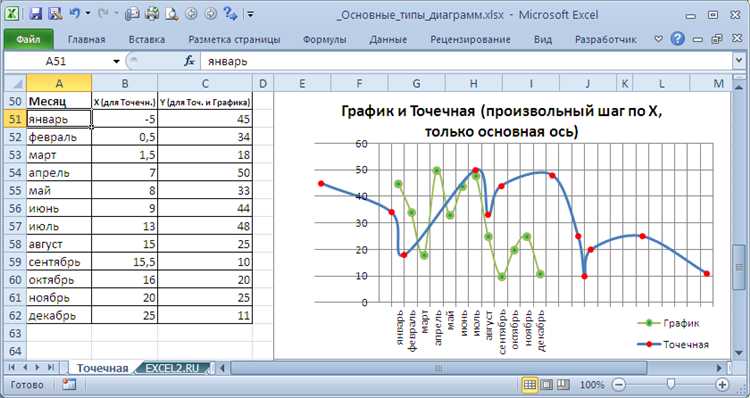750x398 pixels.
Task: Click the Excel application icon in title bar
Action: (12, 14)
